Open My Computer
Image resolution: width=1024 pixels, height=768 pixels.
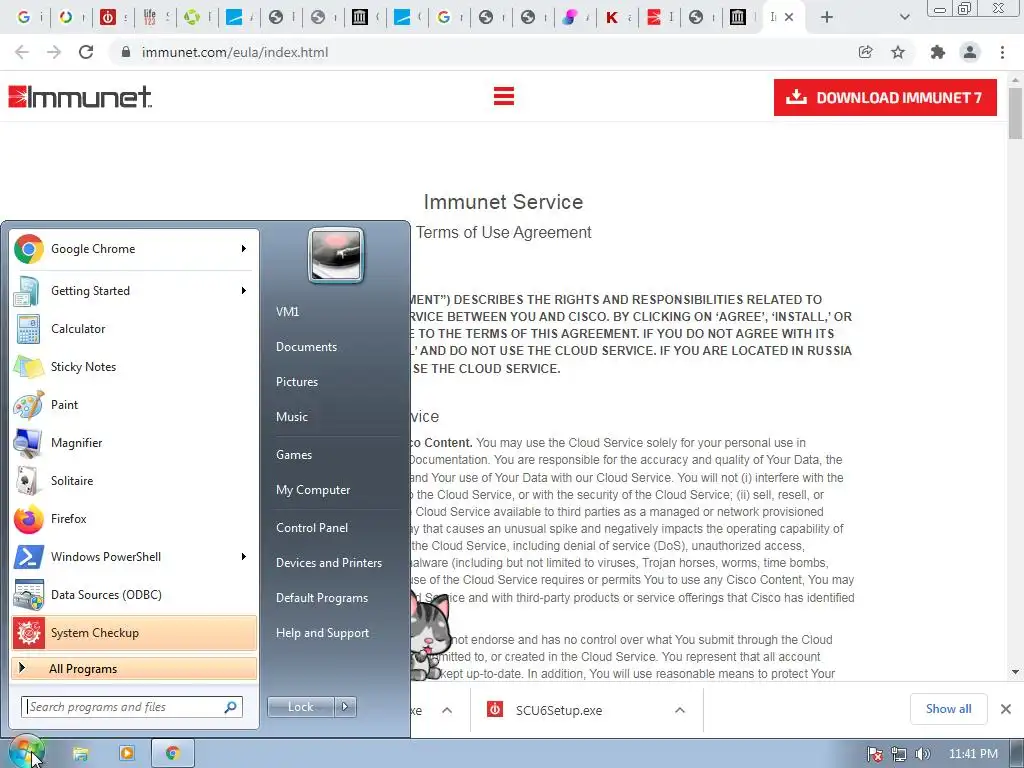313,490
